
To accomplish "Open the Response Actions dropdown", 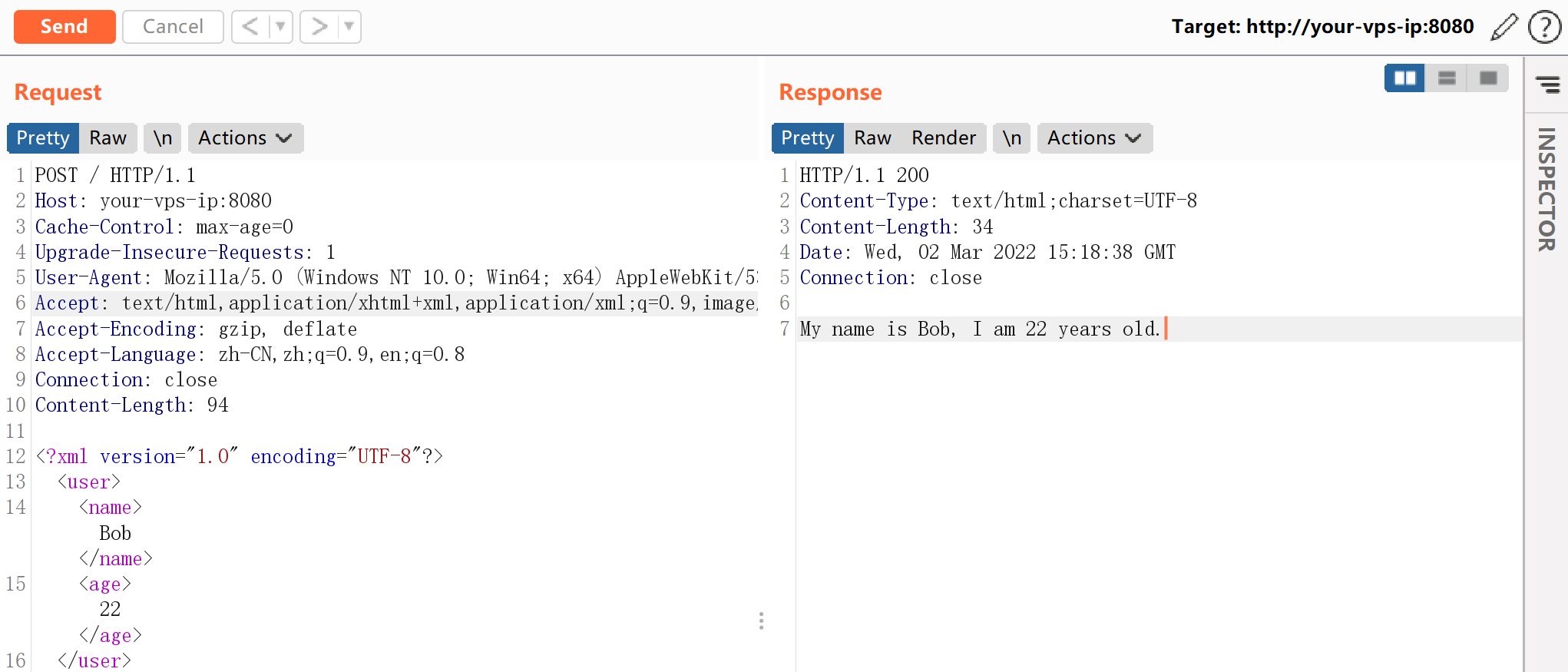I will [1094, 138].
